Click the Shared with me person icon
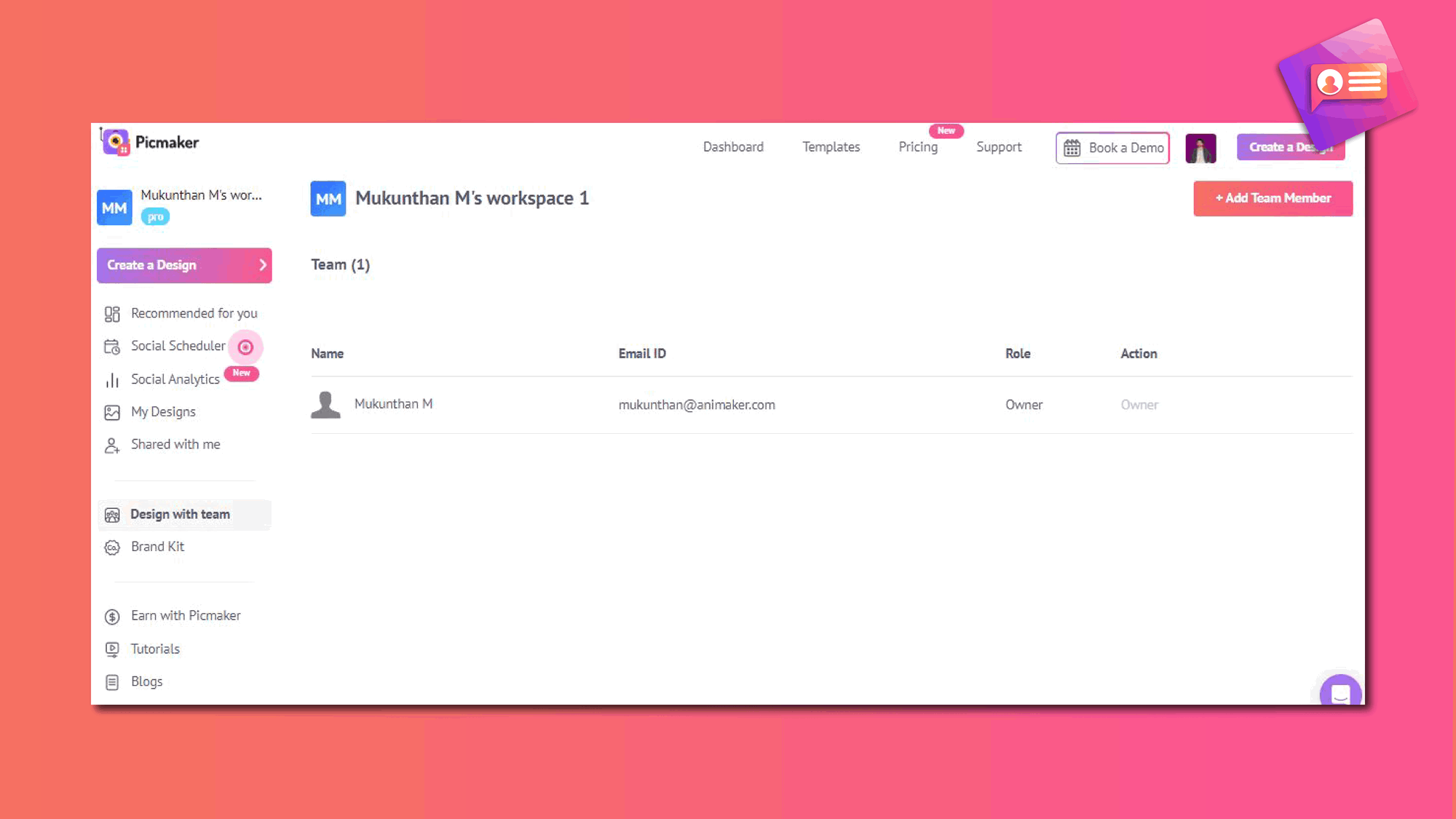Viewport: 1456px width, 819px height. 112,446
